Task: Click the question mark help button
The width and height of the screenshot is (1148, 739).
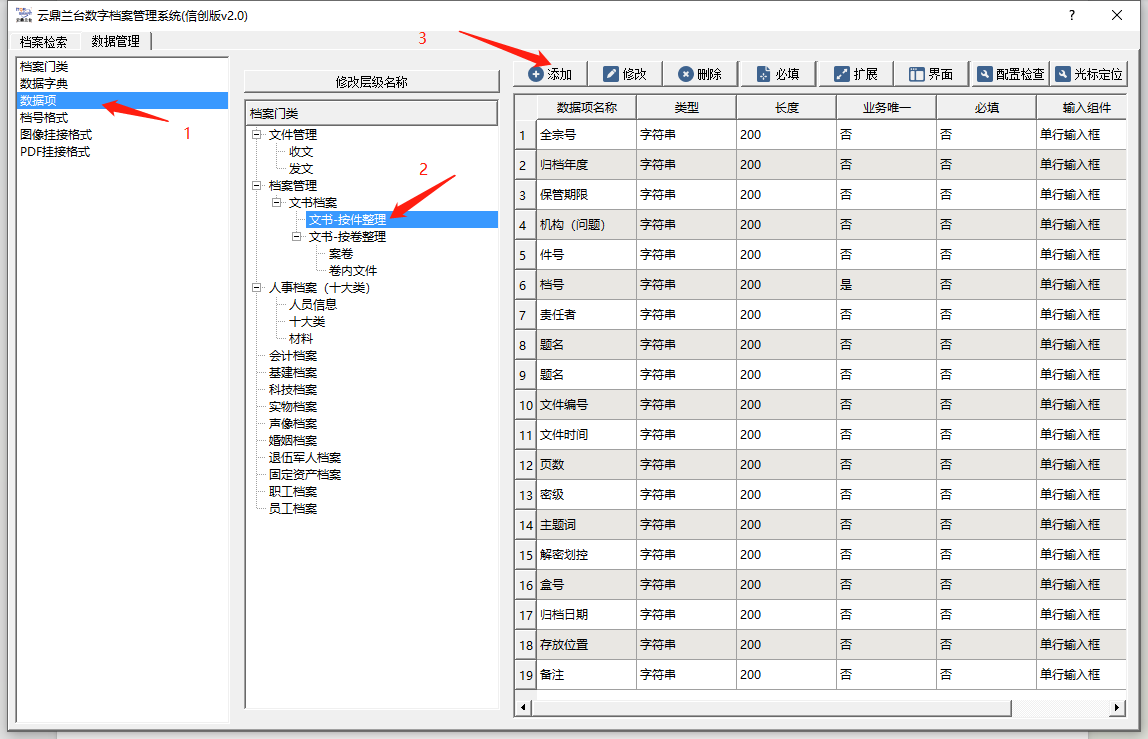Action: click(x=1072, y=15)
